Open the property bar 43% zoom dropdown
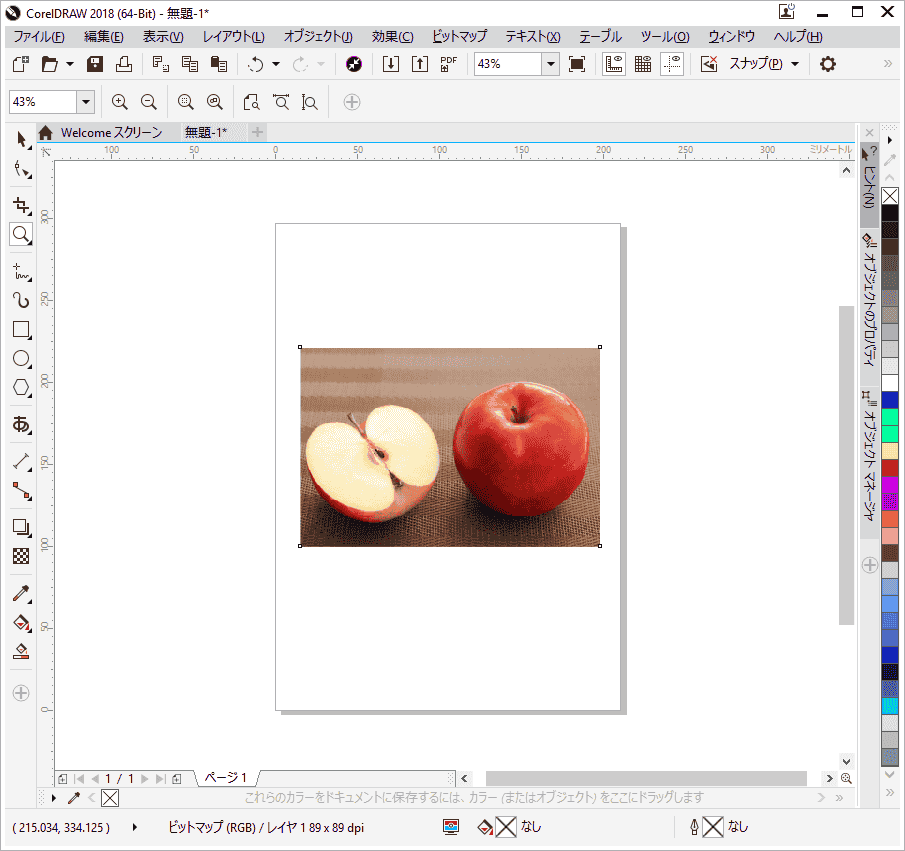The height and width of the screenshot is (851, 905). pos(86,102)
